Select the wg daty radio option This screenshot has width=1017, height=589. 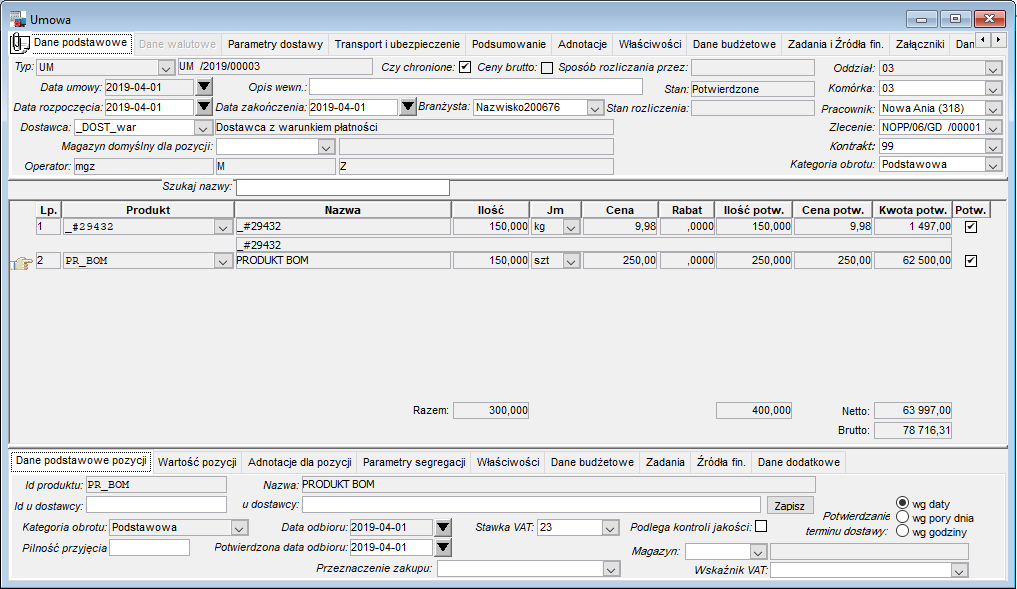[902, 503]
